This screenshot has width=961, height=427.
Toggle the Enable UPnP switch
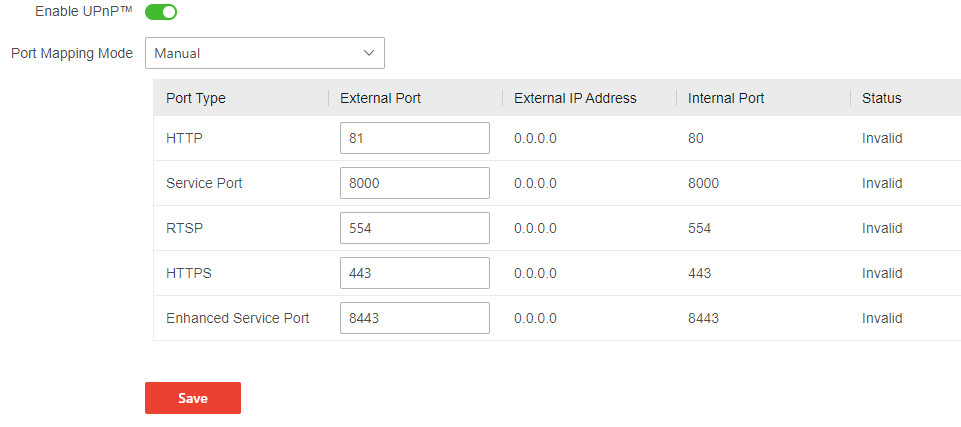coord(161,12)
